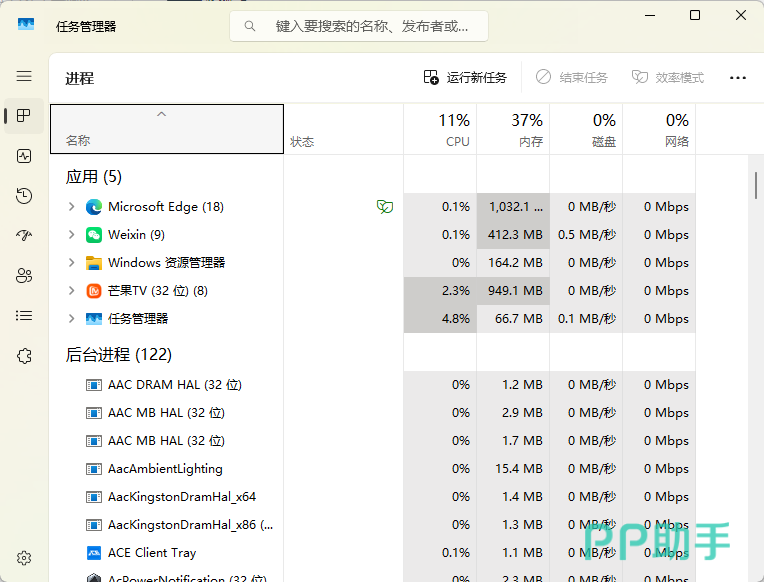The width and height of the screenshot is (764, 582).
Task: Expand the 芒果TV process group
Action: click(71, 291)
